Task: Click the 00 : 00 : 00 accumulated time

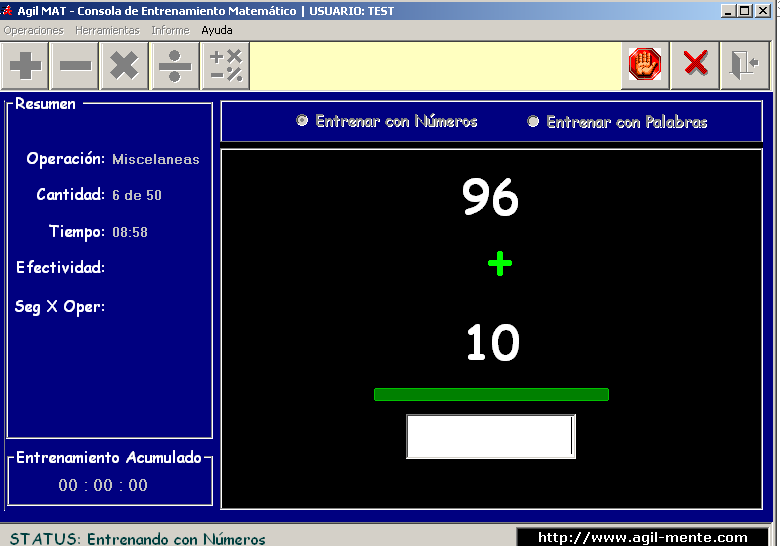Action: coord(103,485)
